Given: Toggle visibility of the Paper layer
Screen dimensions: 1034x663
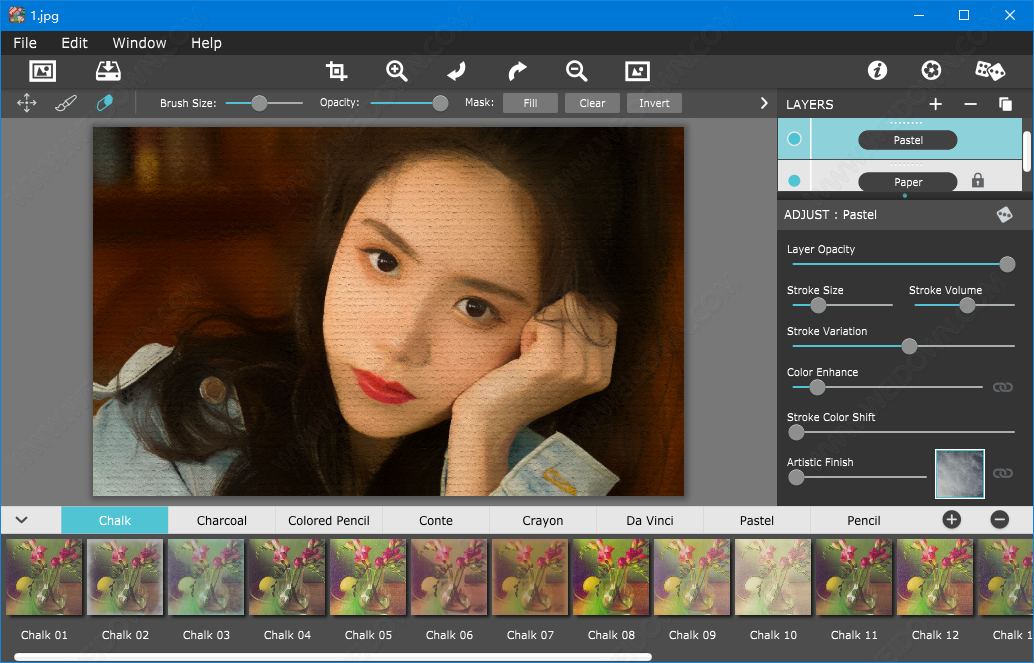Looking at the screenshot, I should tap(794, 181).
